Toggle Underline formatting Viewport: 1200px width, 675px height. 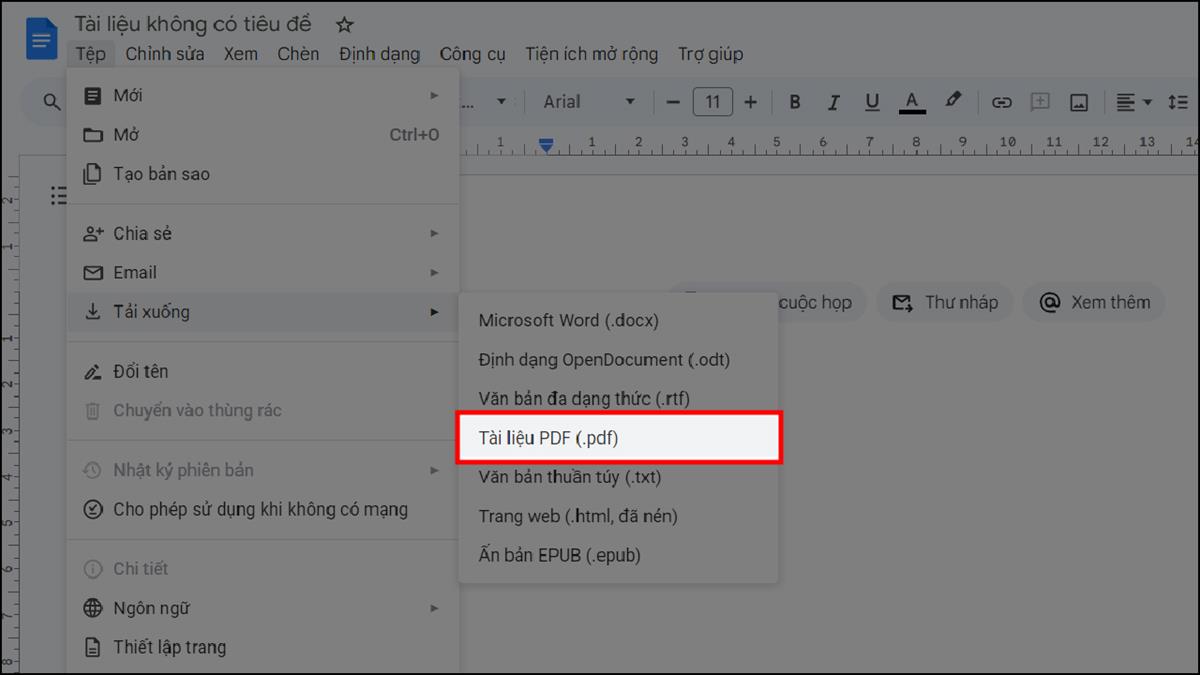(x=871, y=101)
